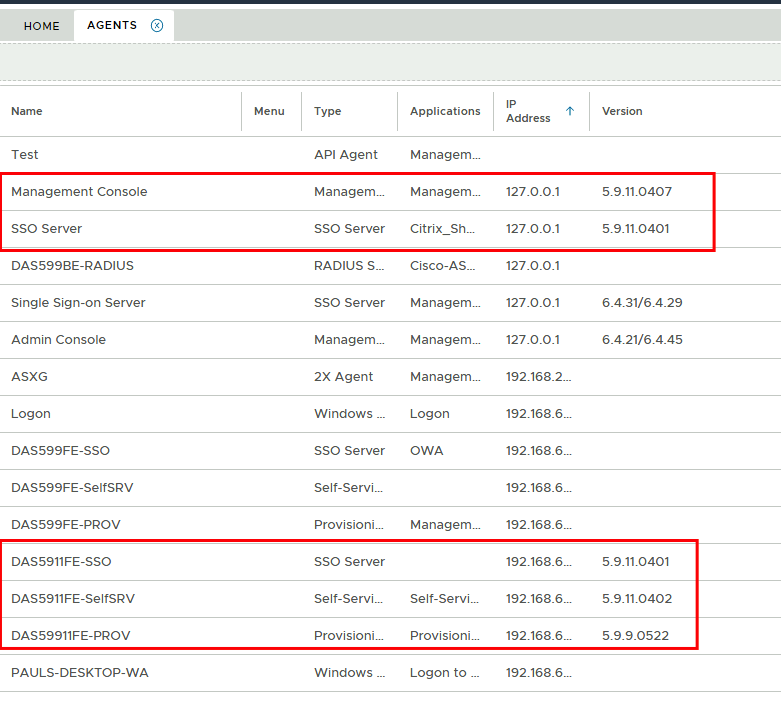Screen dimensions: 781x723
Task: Select the Logon agent entry
Action: (x=31, y=414)
